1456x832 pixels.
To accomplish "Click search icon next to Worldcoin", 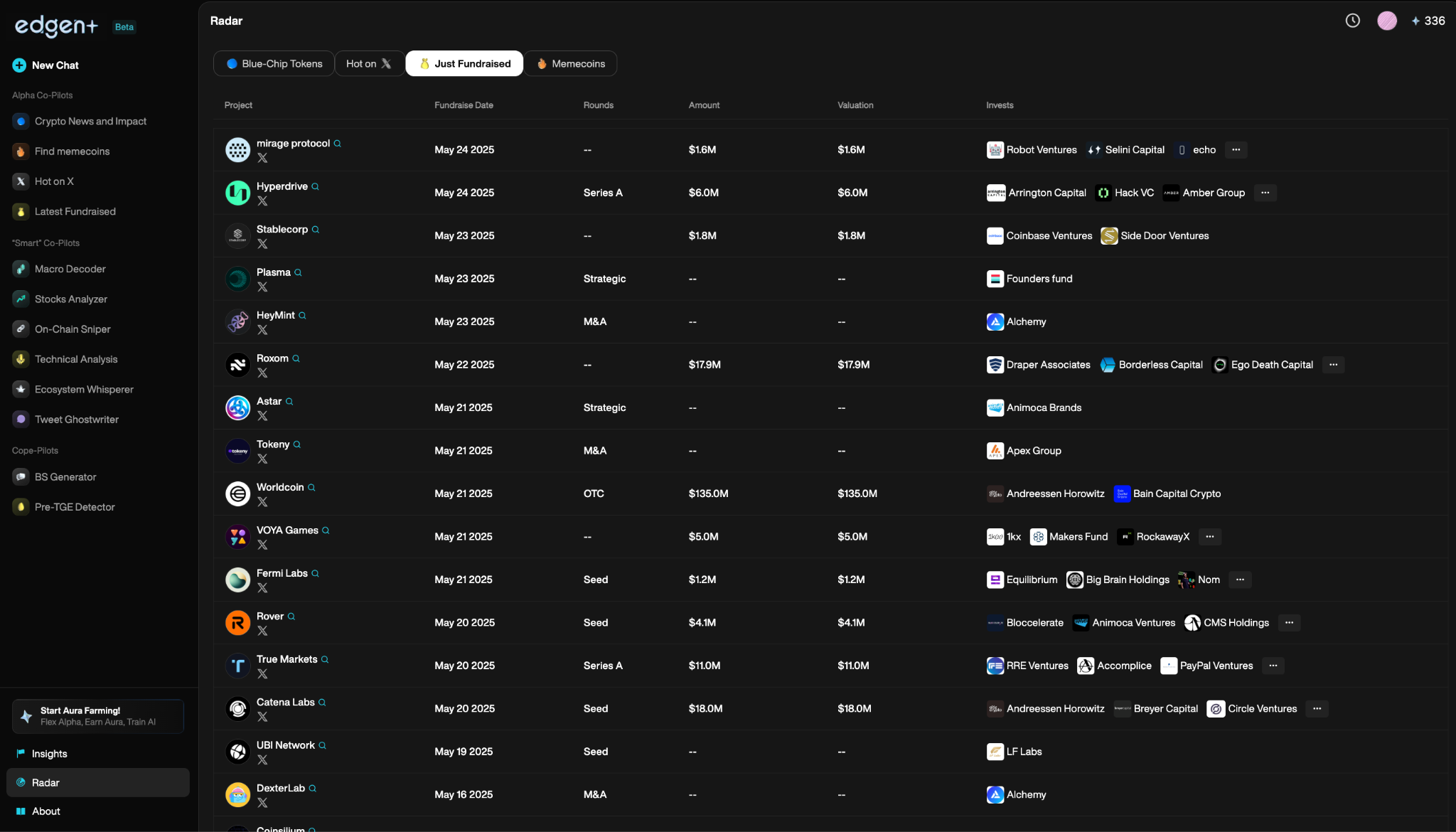I will tap(311, 488).
